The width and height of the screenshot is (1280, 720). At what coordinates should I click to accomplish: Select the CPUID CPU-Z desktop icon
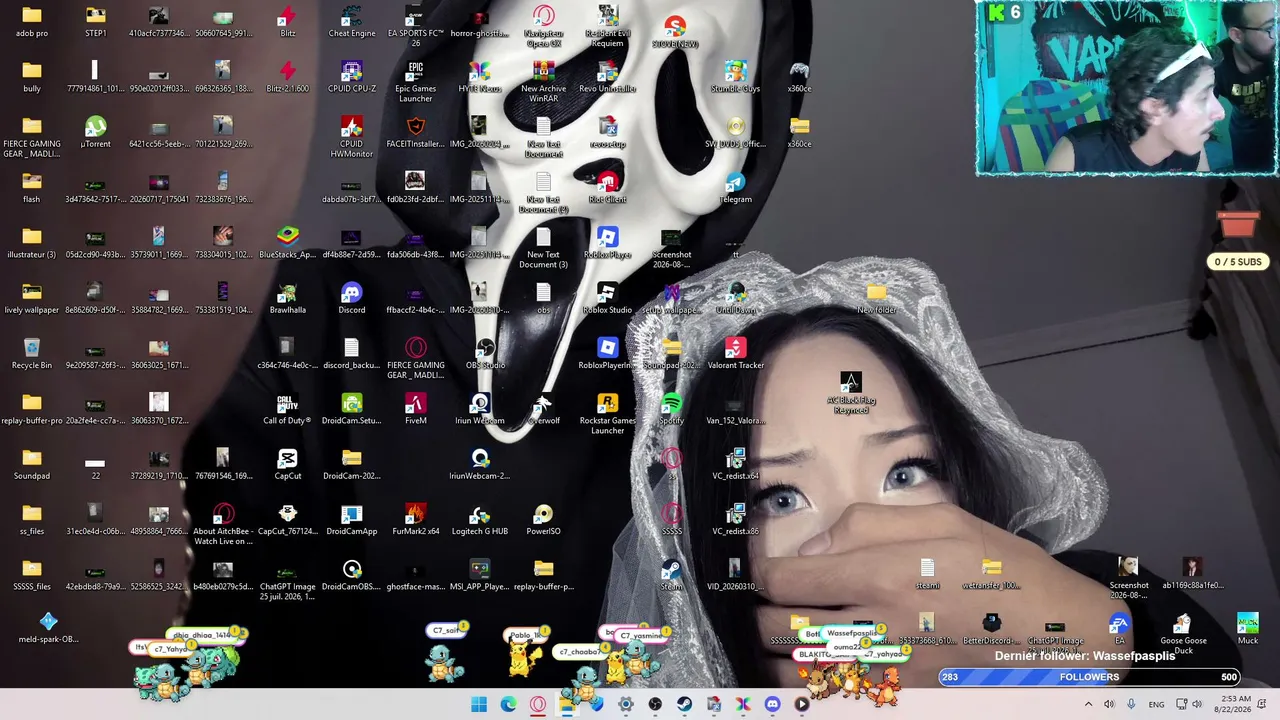(352, 77)
